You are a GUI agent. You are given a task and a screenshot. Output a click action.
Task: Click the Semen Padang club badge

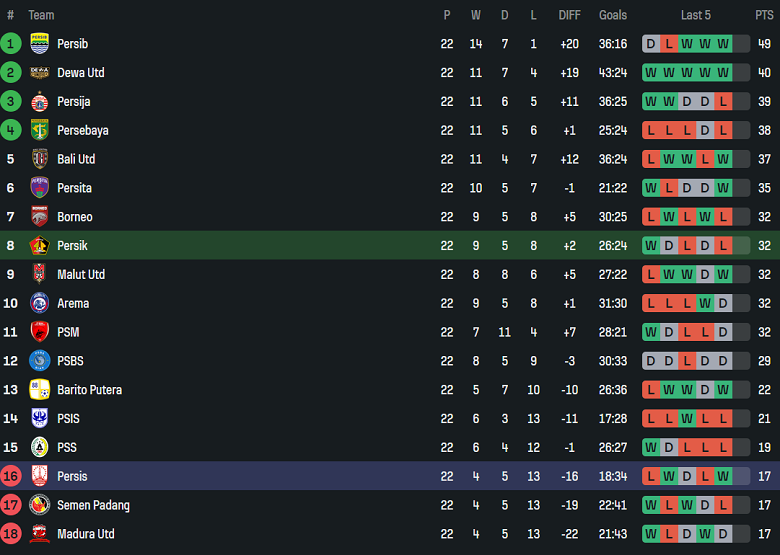click(40, 505)
